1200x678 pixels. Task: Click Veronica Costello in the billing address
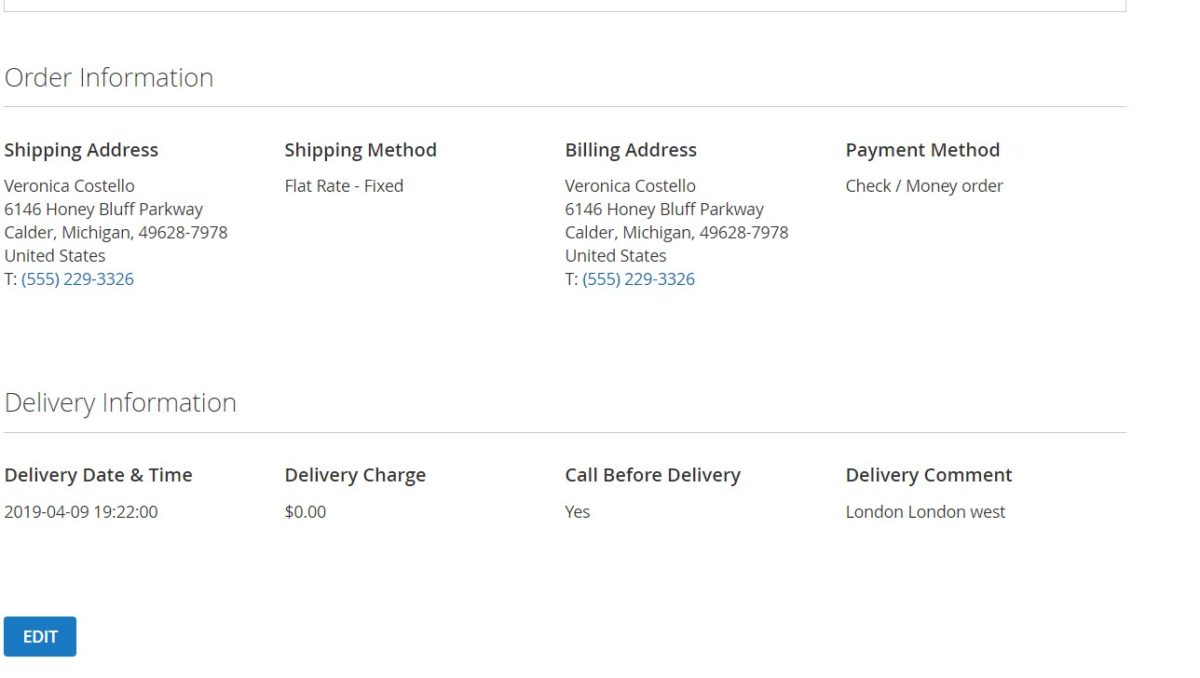[x=630, y=185]
